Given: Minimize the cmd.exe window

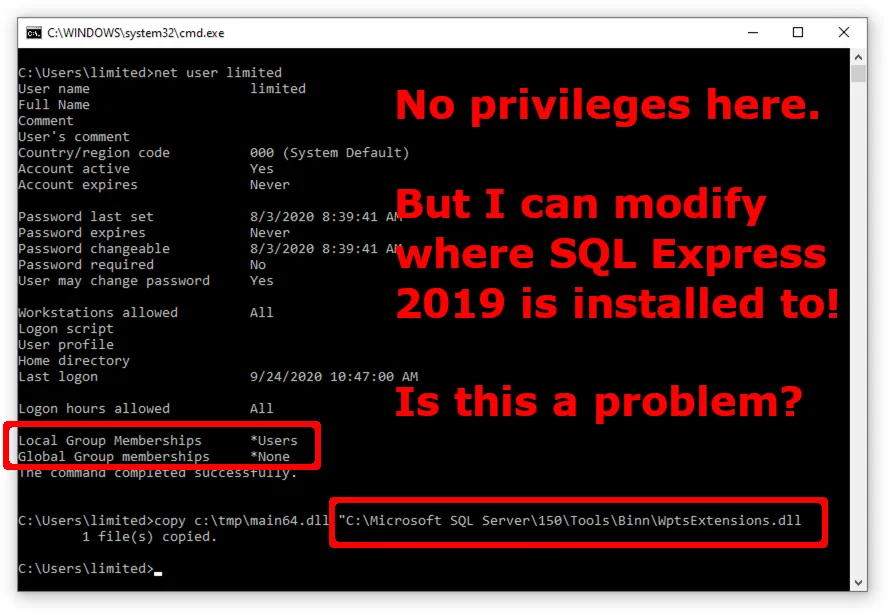Looking at the screenshot, I should pos(753,32).
